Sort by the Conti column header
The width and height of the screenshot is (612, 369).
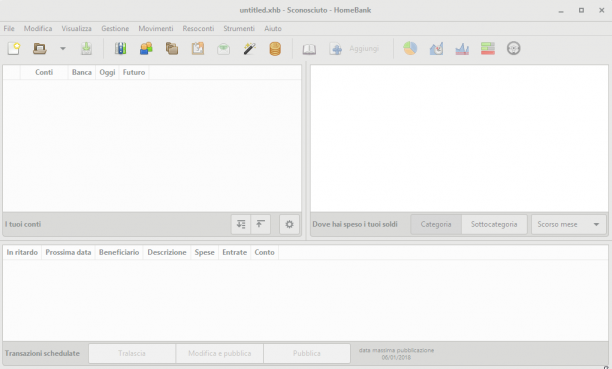point(44,72)
